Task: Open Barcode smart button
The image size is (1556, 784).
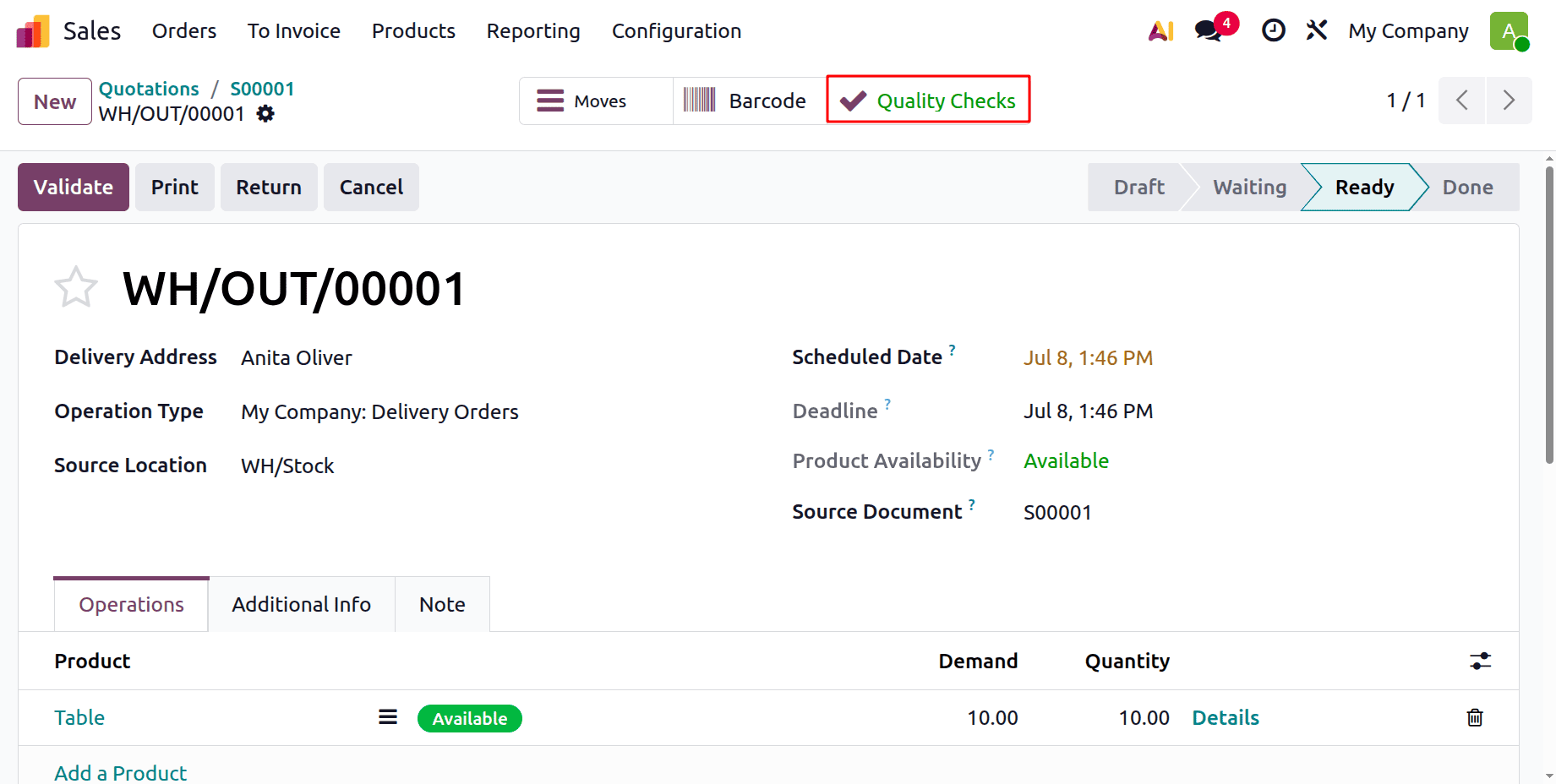Action: pos(749,101)
